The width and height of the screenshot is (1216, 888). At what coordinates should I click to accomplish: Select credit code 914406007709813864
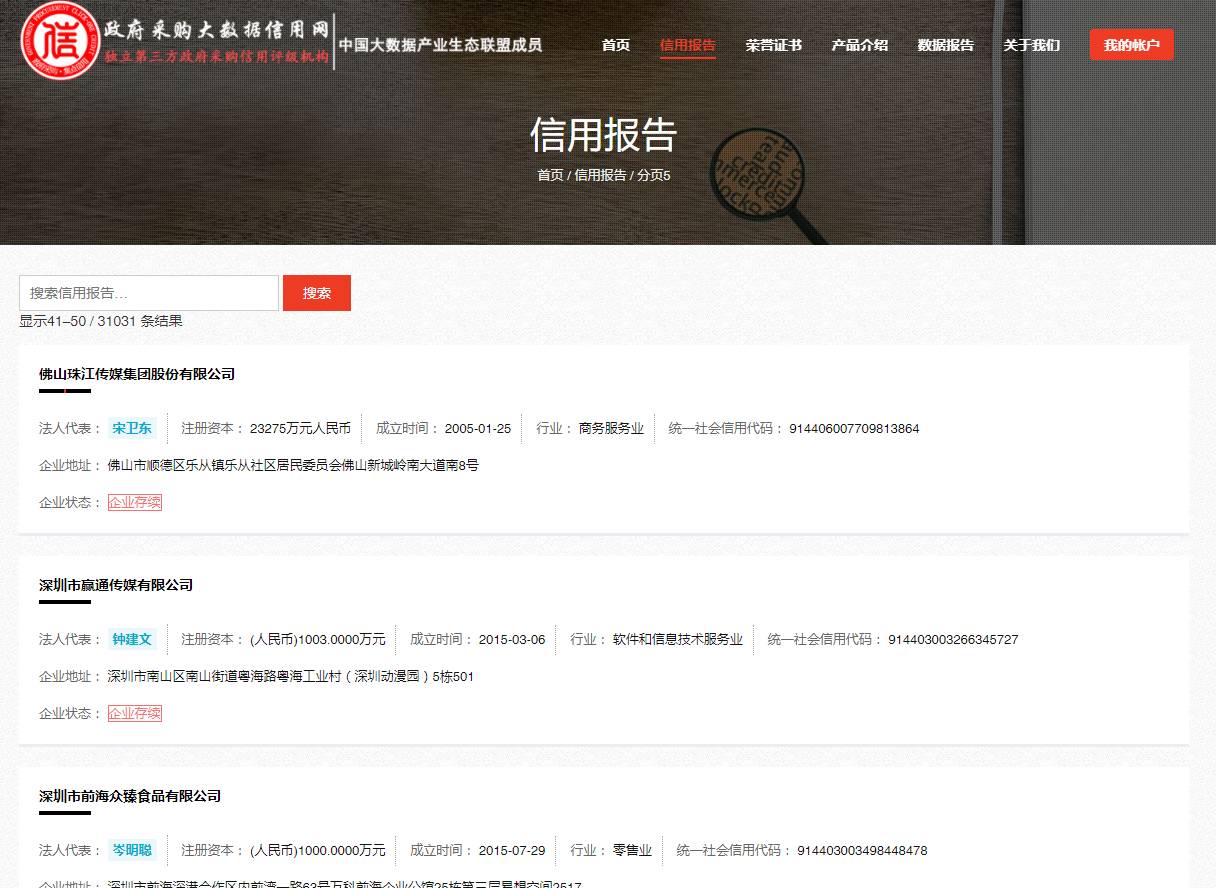(854, 429)
